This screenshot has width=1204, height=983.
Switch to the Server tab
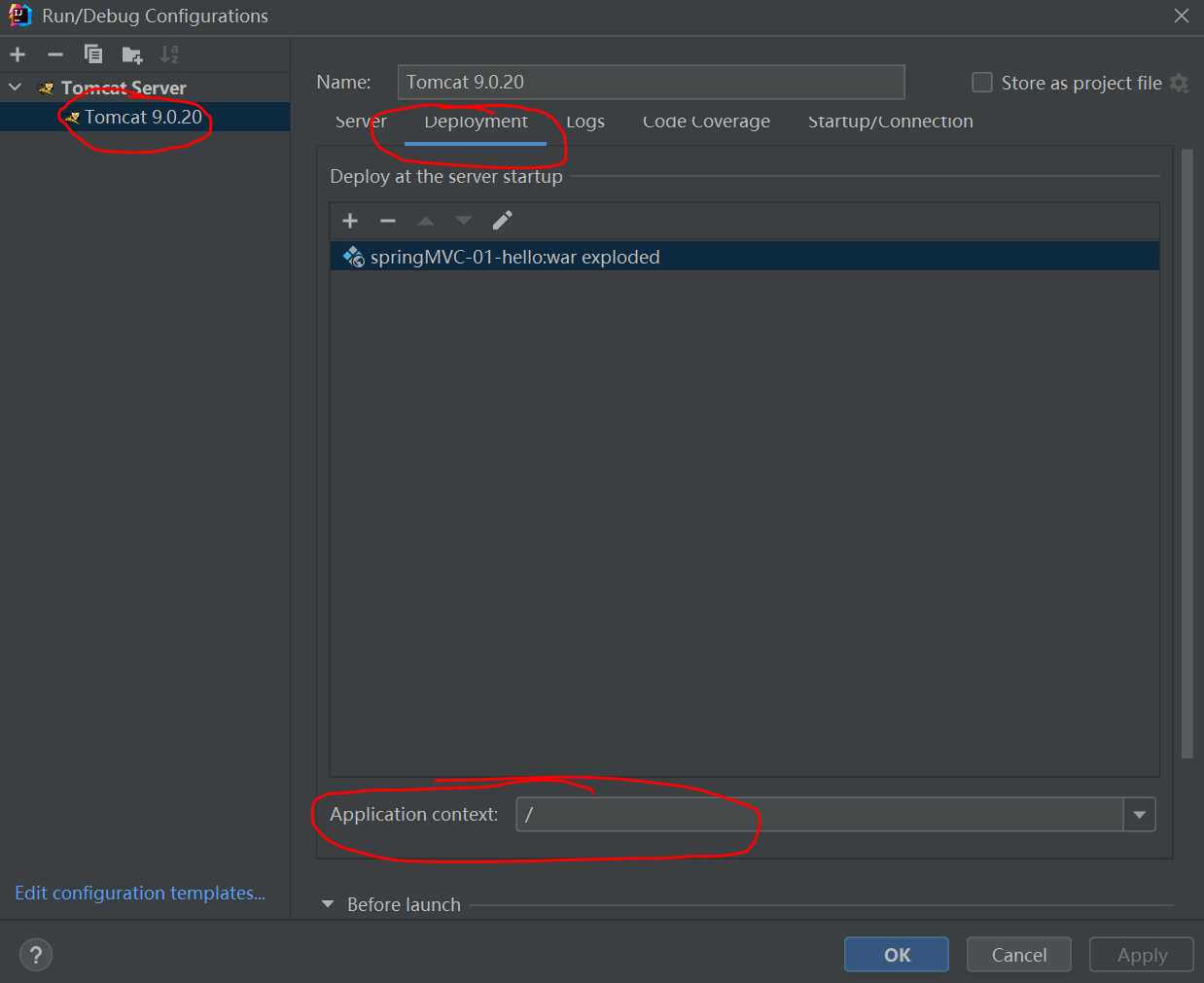click(x=361, y=122)
